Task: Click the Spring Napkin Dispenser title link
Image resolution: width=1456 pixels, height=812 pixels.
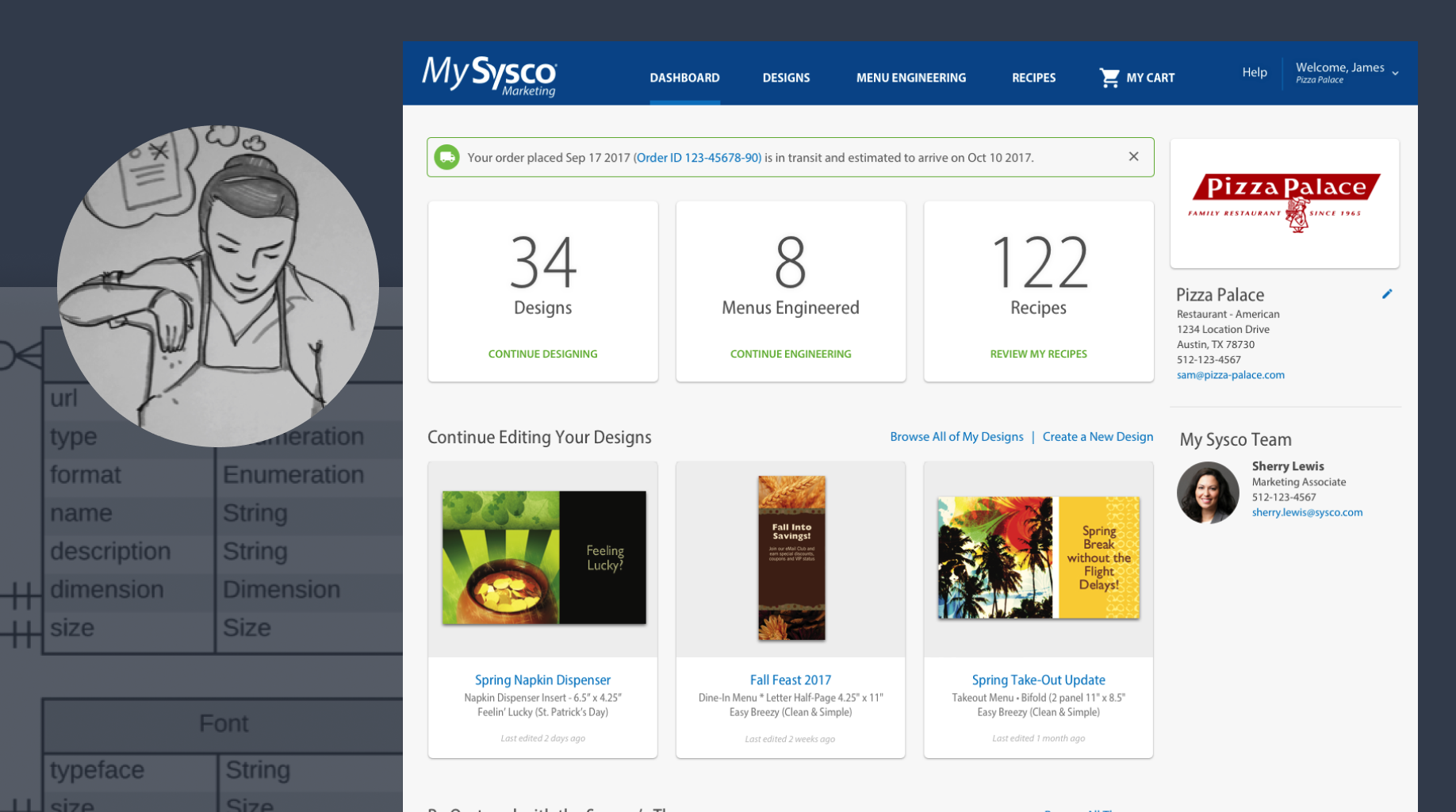Action: click(x=542, y=680)
